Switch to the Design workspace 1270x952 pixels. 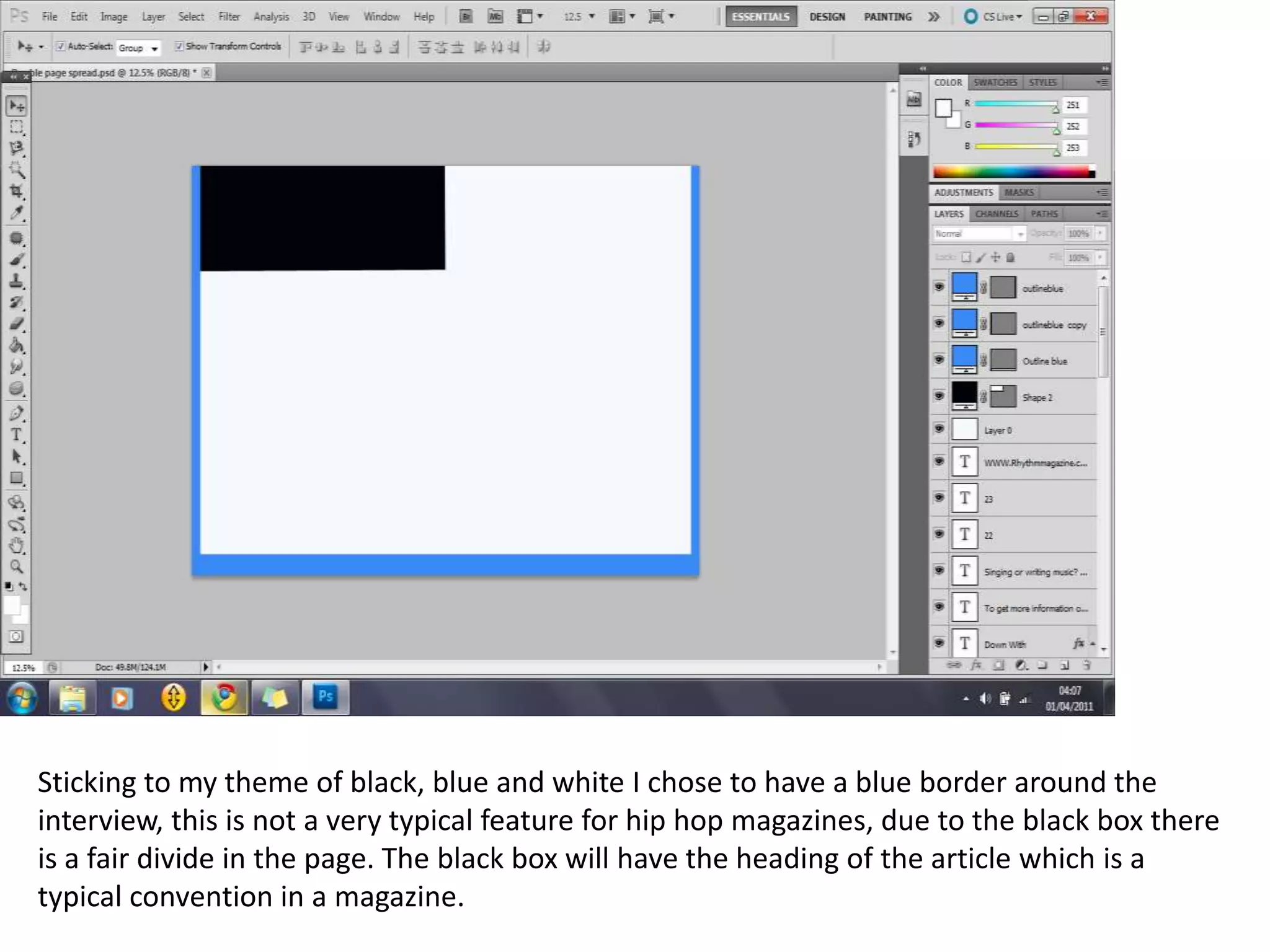pyautogui.click(x=827, y=17)
